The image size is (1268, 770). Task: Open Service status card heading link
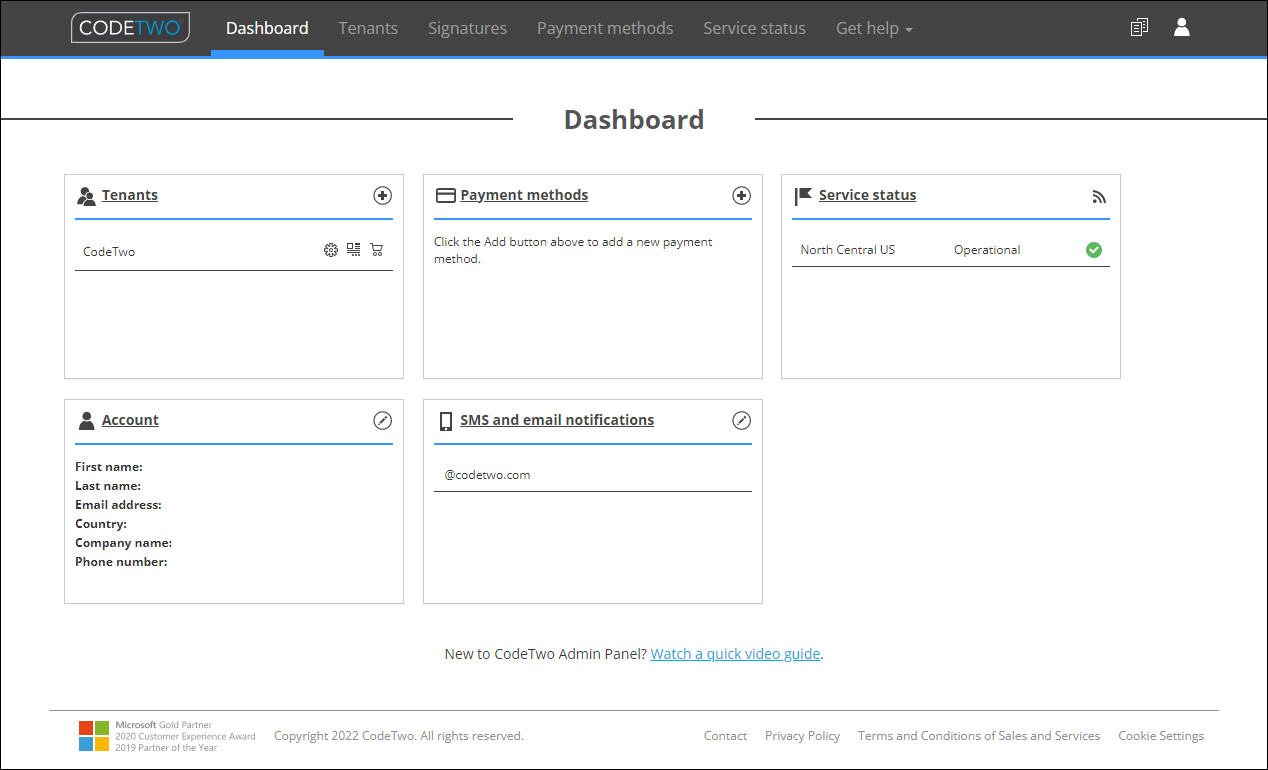pos(867,195)
